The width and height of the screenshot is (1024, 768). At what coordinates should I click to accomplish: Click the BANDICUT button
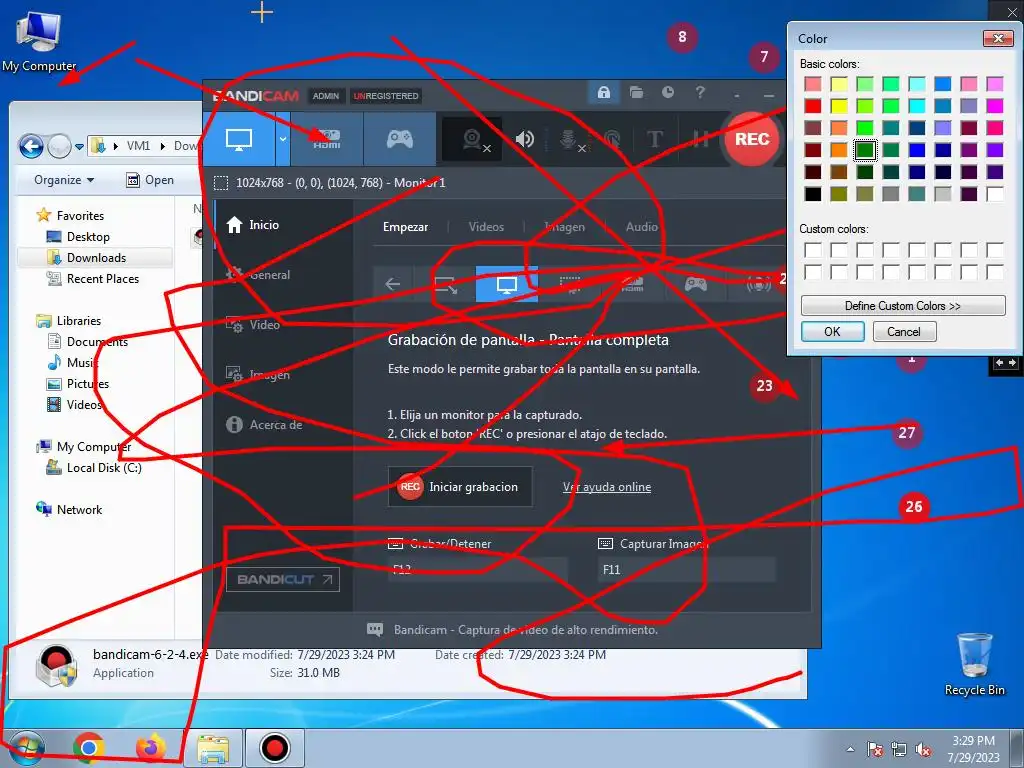pos(283,579)
